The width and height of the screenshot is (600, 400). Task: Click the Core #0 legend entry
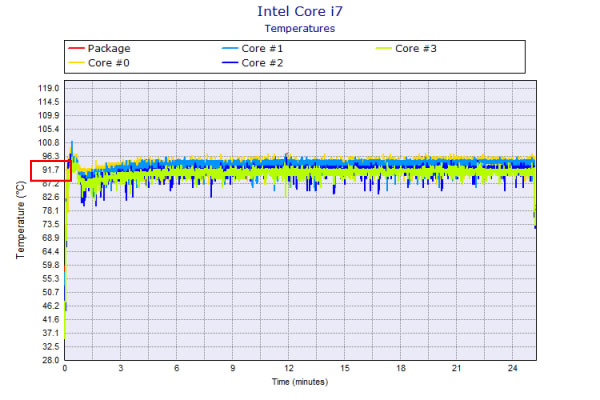tap(99, 63)
